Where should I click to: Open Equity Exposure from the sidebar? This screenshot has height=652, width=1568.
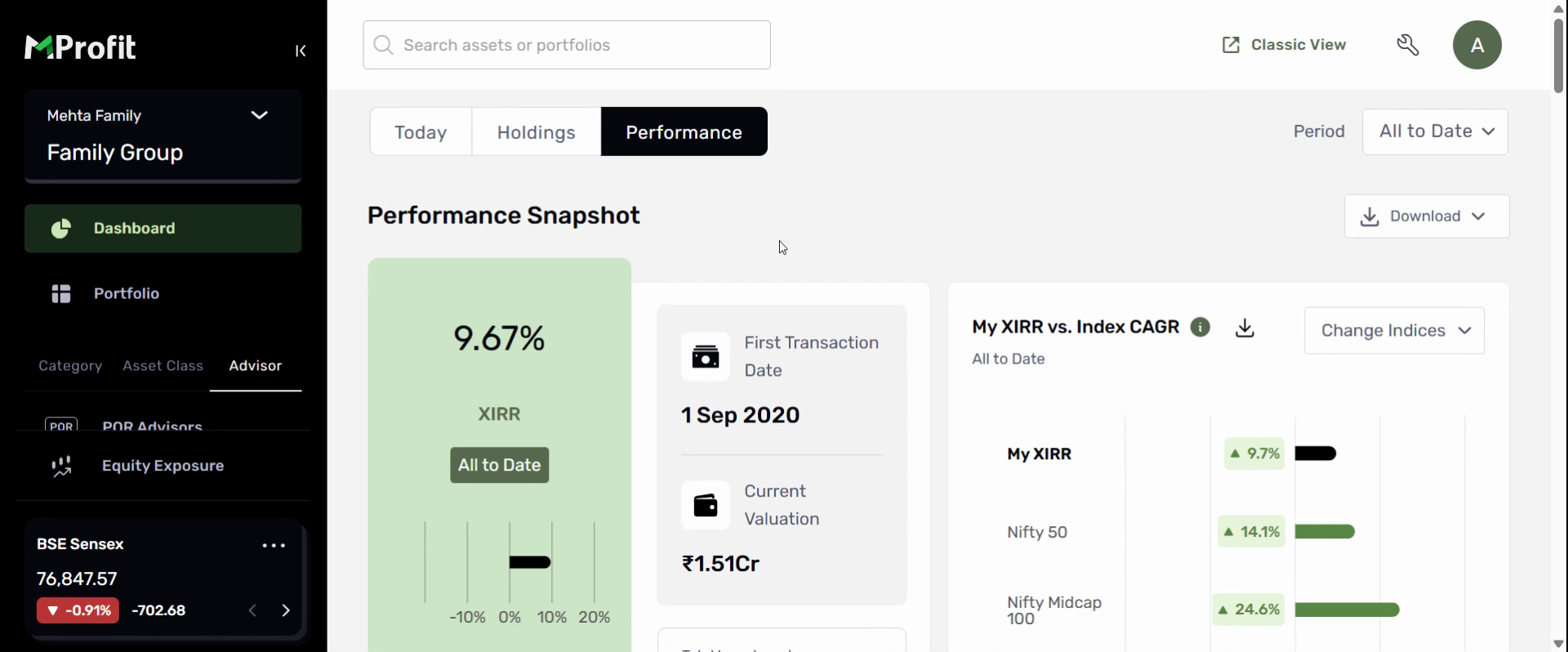tap(163, 466)
